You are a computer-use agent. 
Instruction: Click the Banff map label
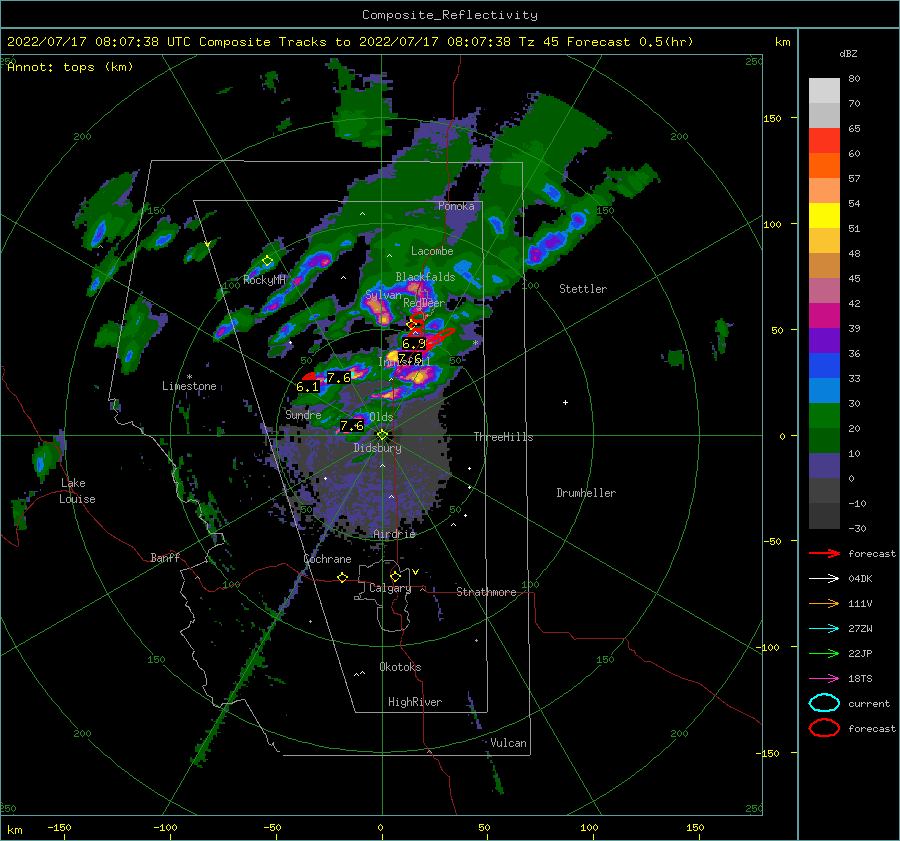(x=165, y=557)
